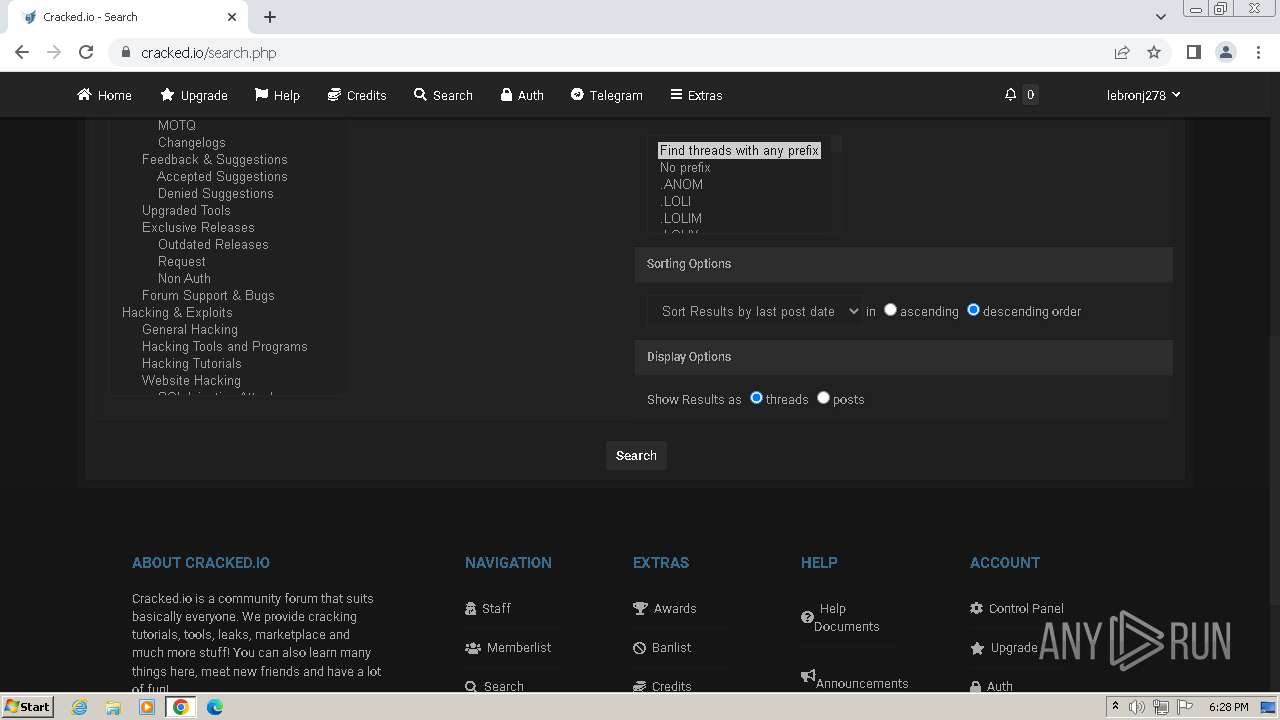Open Credits in the top nav bar
Screen dimensions: 1280x720
coord(357,95)
